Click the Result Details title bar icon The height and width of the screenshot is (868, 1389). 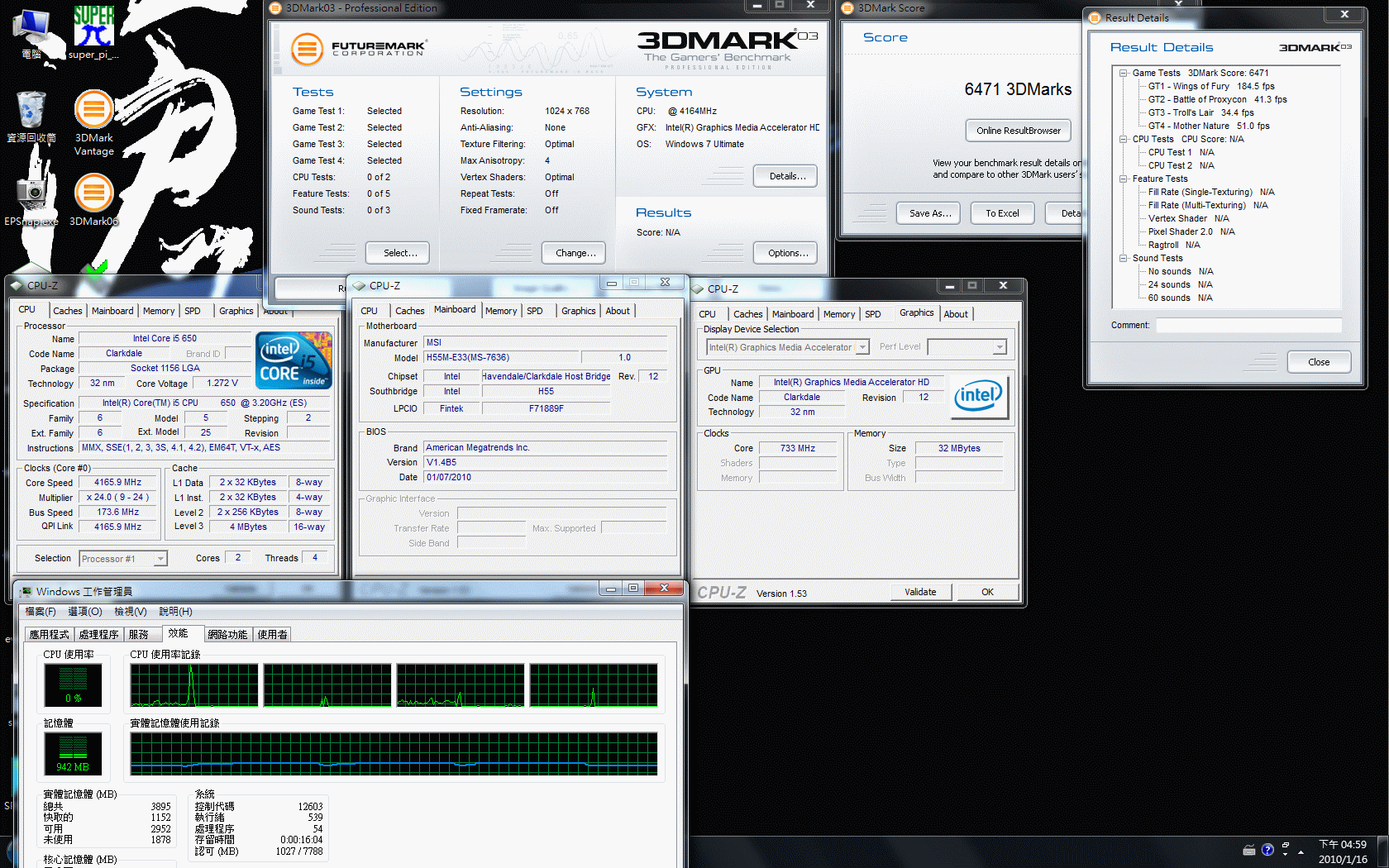[1095, 17]
